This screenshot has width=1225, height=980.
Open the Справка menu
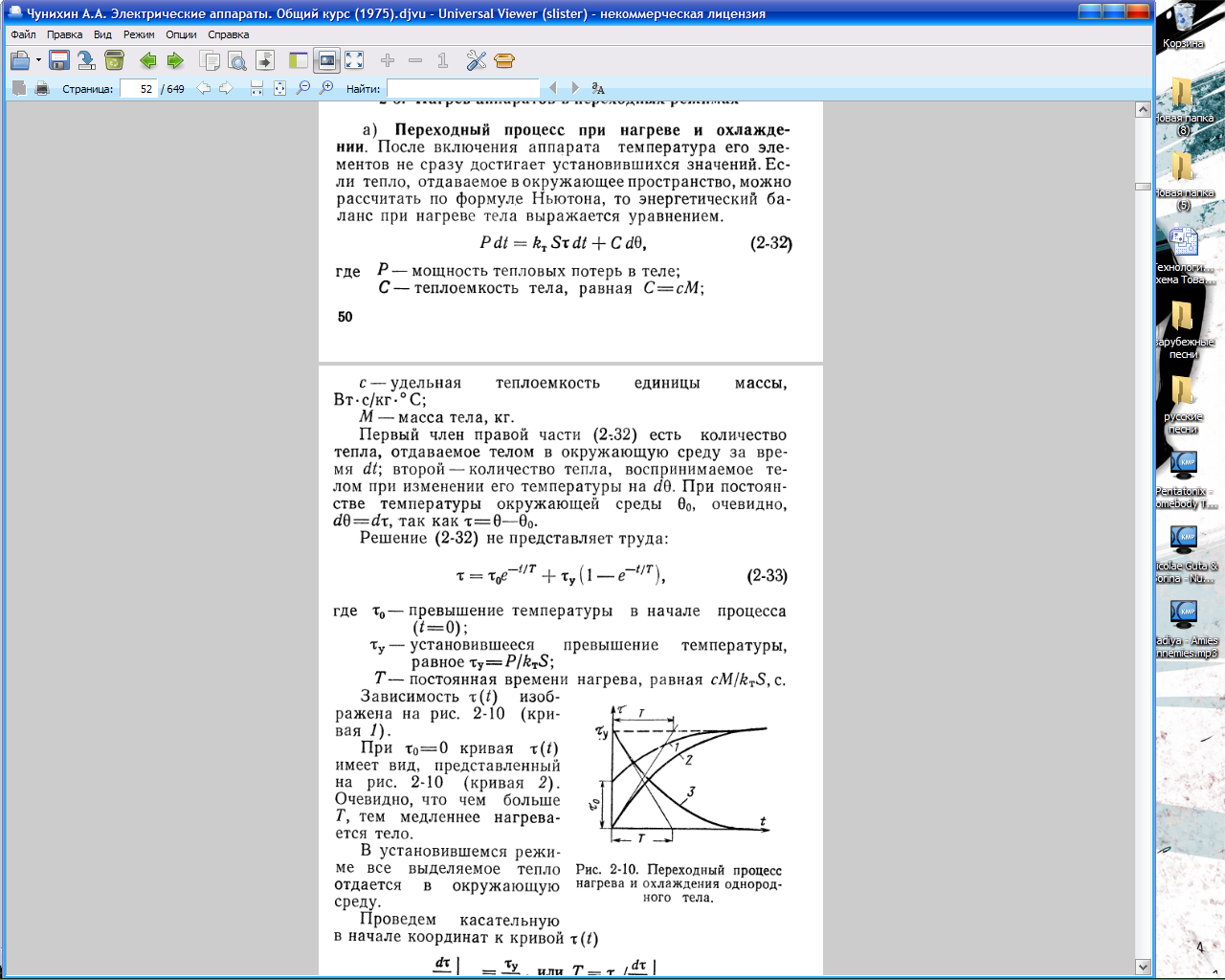[229, 34]
